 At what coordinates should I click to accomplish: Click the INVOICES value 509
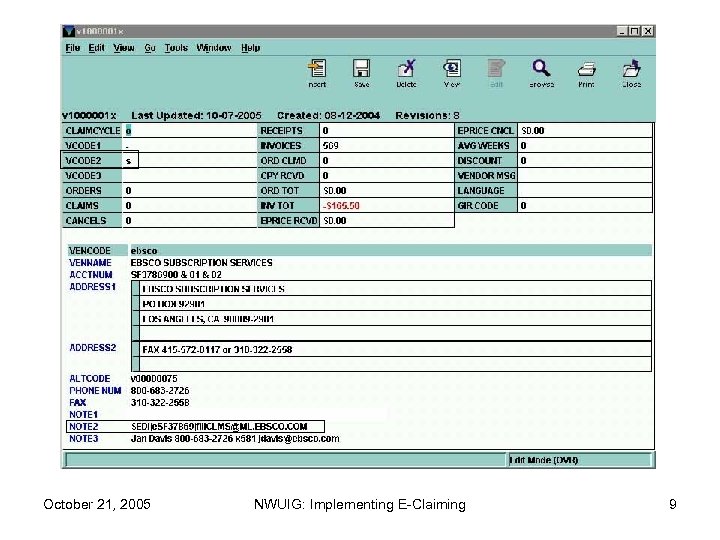pyautogui.click(x=387, y=146)
